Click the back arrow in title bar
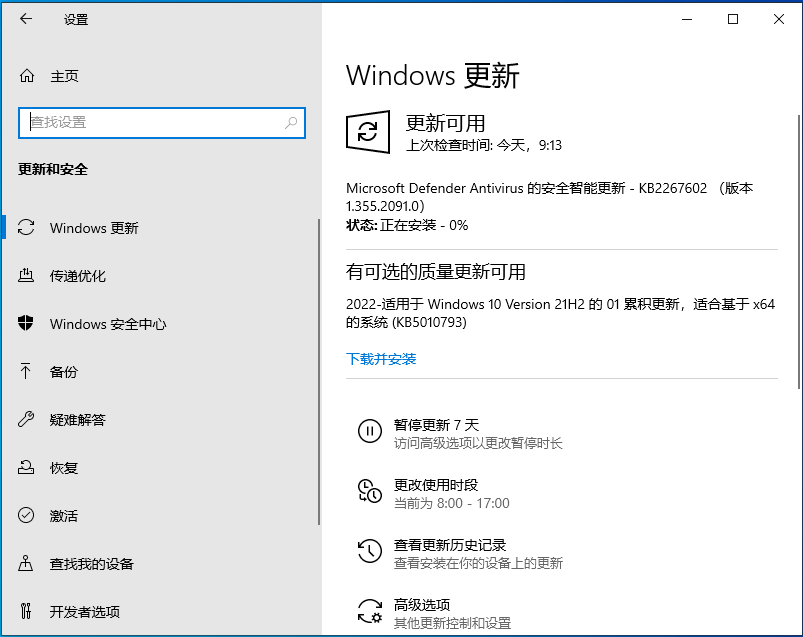 tap(26, 19)
